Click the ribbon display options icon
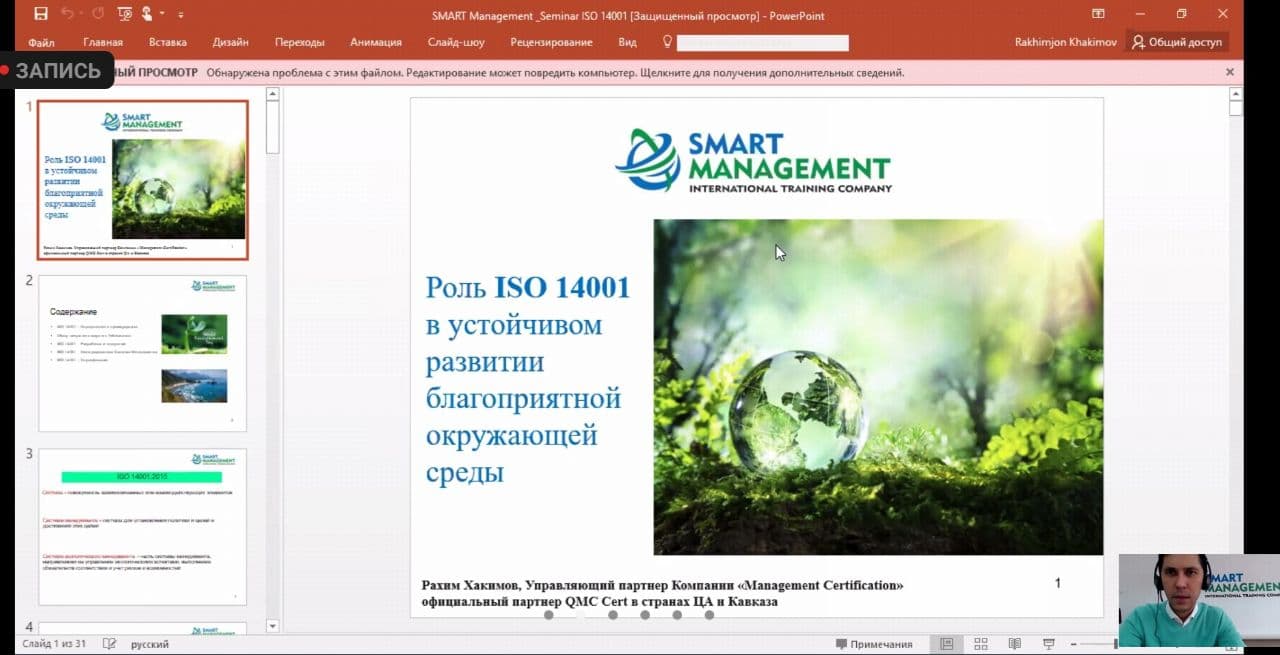This screenshot has width=1280, height=655. coord(1098,14)
